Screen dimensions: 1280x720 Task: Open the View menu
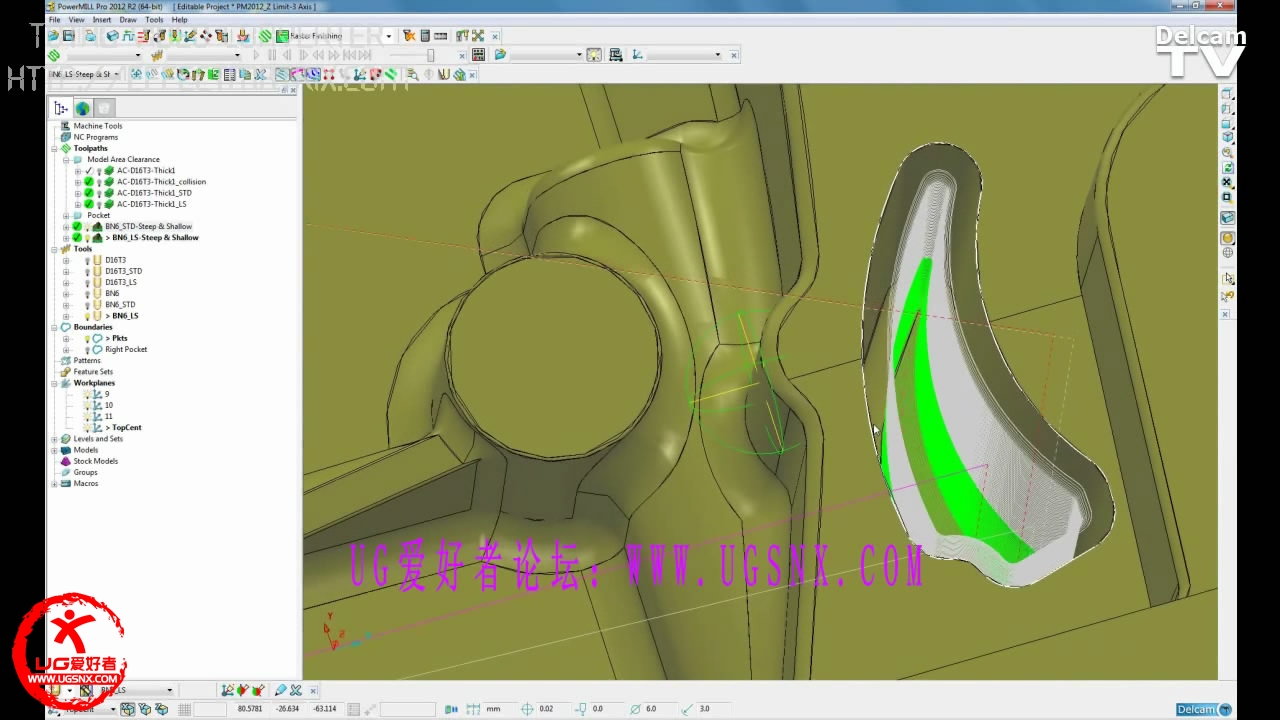click(76, 19)
